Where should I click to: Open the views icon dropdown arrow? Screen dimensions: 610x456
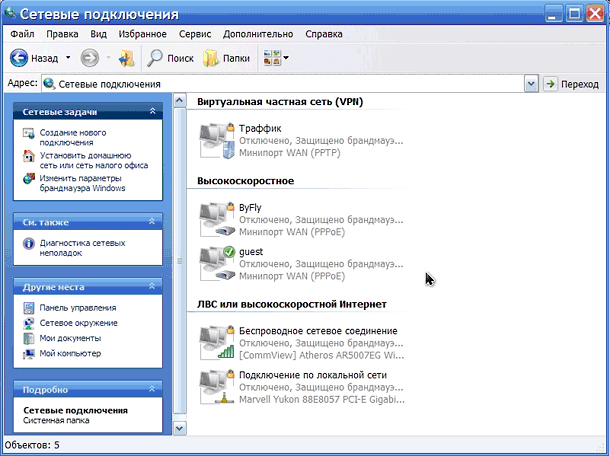286,58
